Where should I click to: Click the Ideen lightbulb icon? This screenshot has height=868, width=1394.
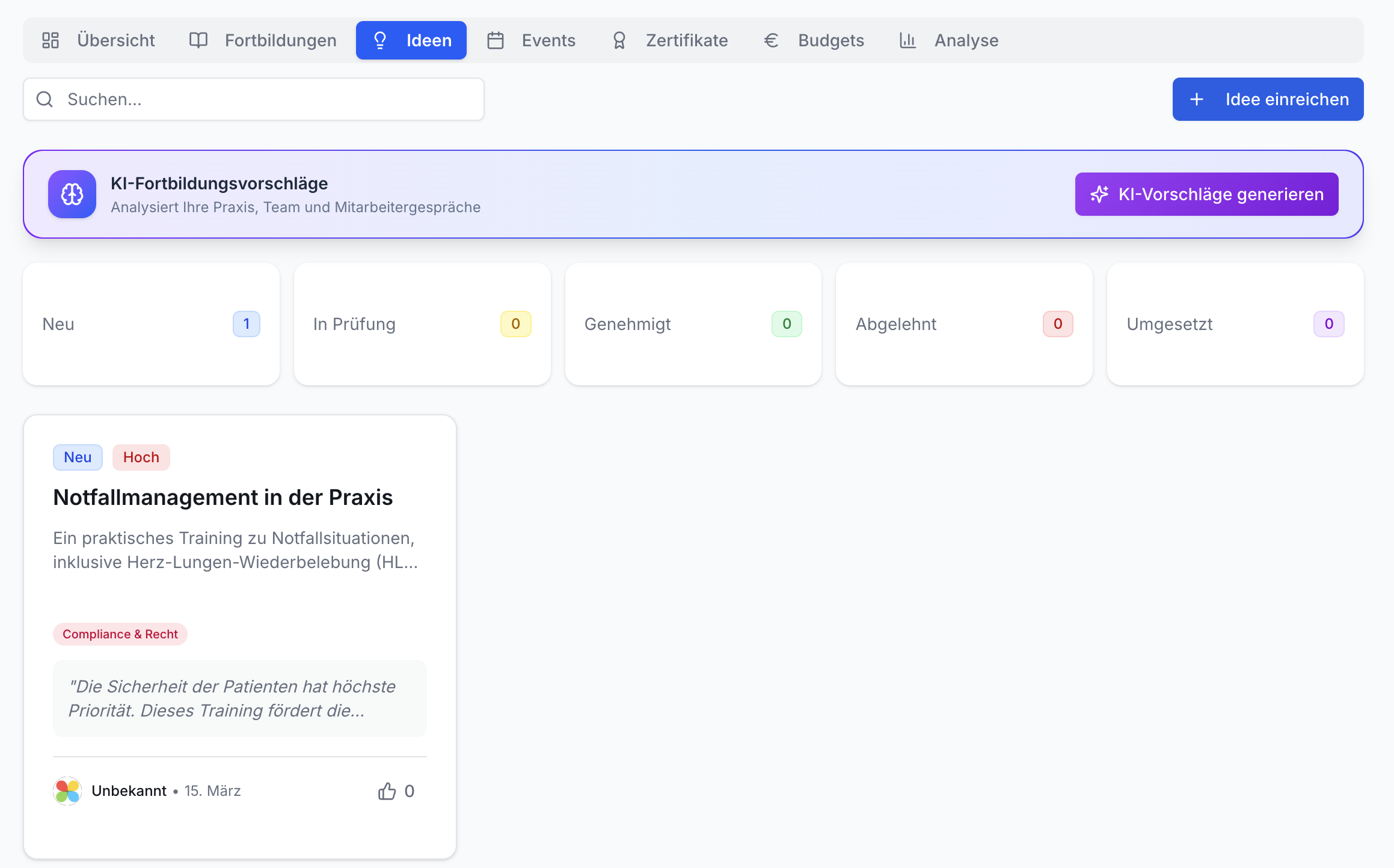(x=380, y=40)
